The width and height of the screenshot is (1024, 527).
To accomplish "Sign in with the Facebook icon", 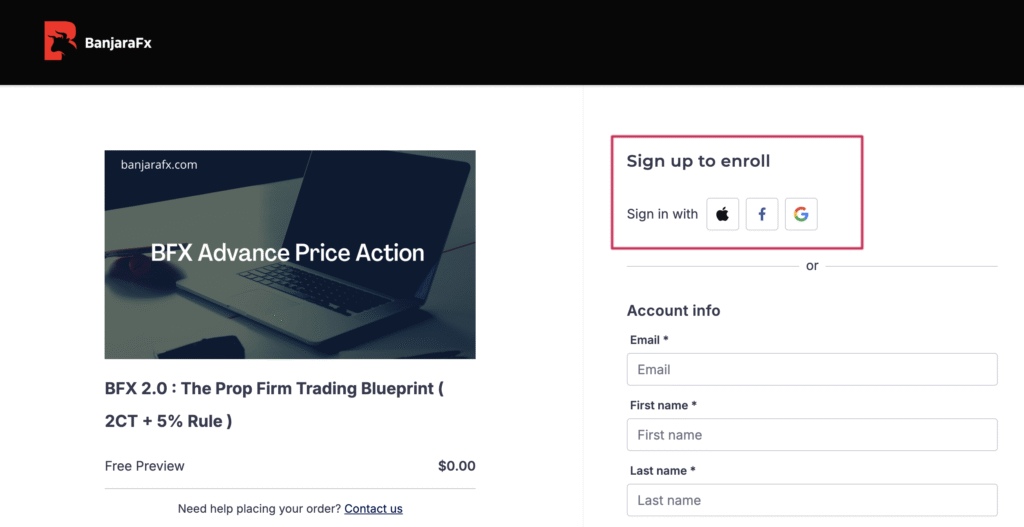I will (x=762, y=214).
